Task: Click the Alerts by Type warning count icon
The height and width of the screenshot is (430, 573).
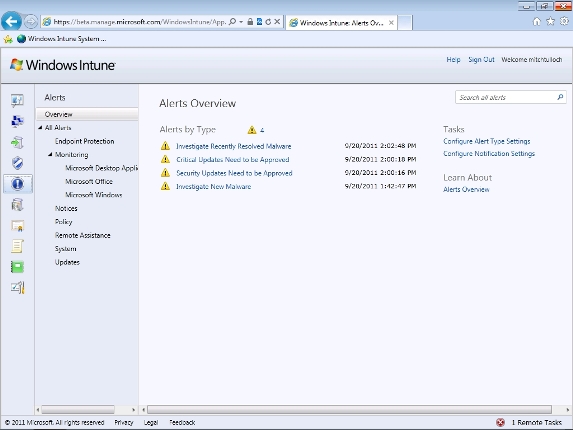Action: [x=252, y=130]
